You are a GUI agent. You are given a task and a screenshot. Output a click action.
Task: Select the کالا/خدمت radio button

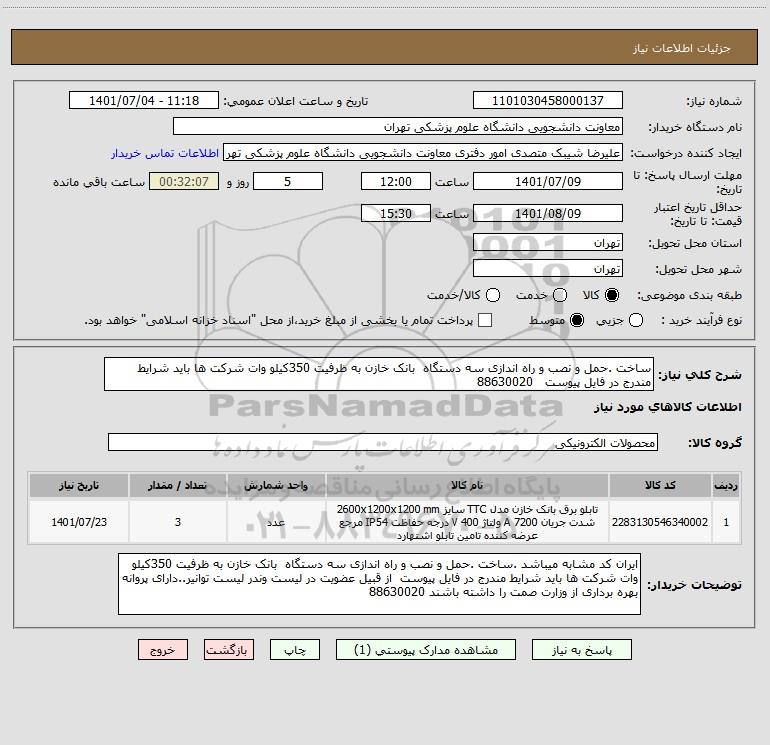[493, 295]
